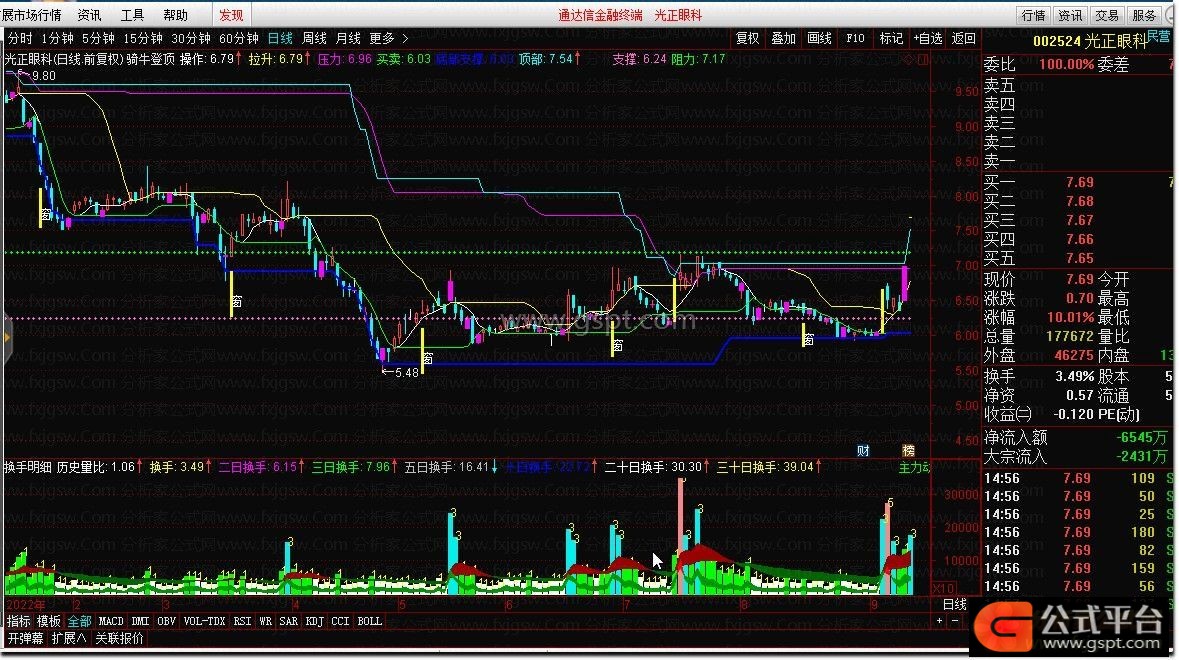Viewport: 1179px width, 660px height.
Task: Switch to the MACD indicator
Action: pos(111,621)
